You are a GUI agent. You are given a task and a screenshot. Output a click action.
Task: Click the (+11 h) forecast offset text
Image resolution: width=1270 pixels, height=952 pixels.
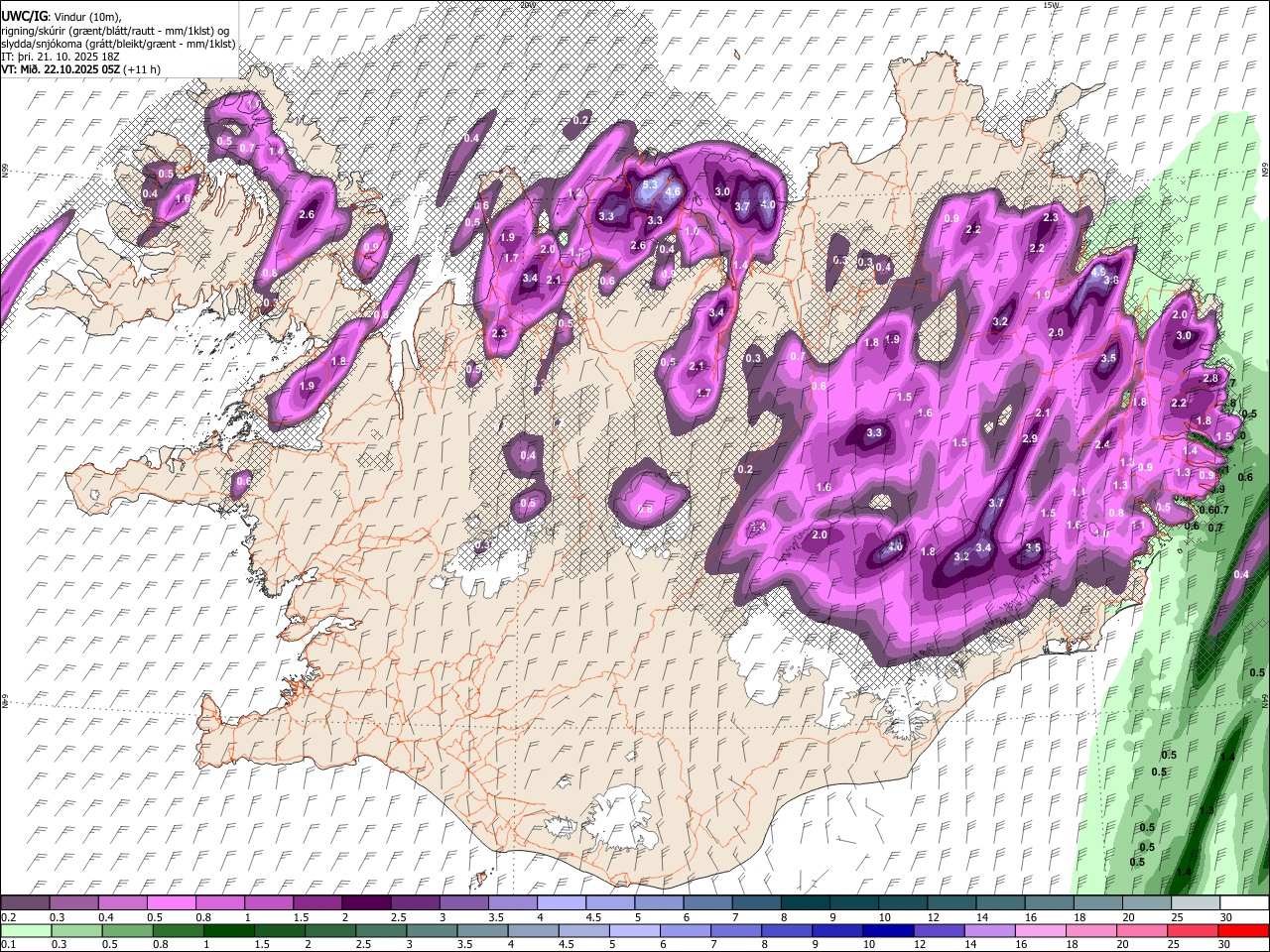click(x=142, y=69)
